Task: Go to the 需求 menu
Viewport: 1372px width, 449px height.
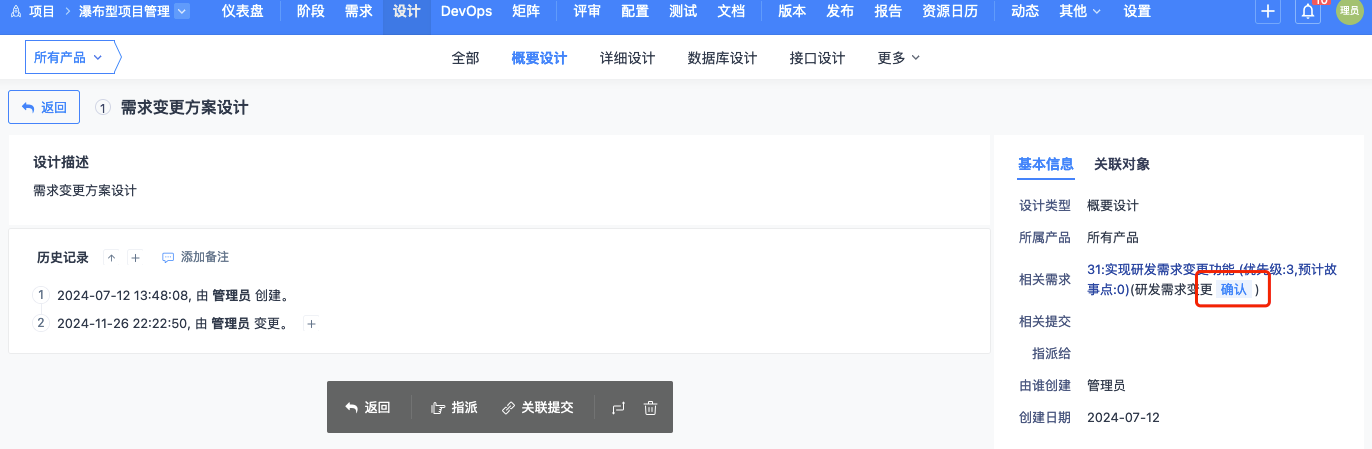Action: tap(358, 12)
